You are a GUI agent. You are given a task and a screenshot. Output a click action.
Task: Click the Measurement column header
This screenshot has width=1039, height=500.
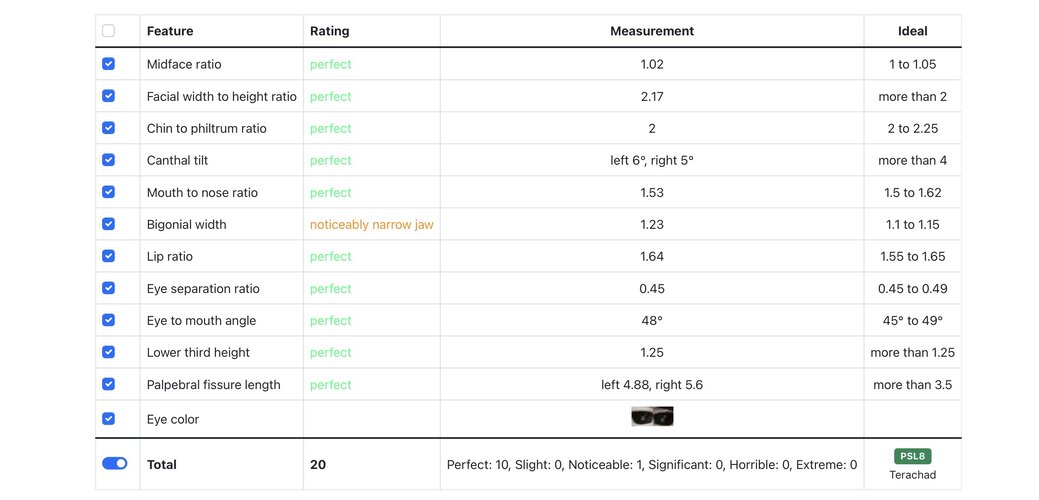[x=652, y=31]
